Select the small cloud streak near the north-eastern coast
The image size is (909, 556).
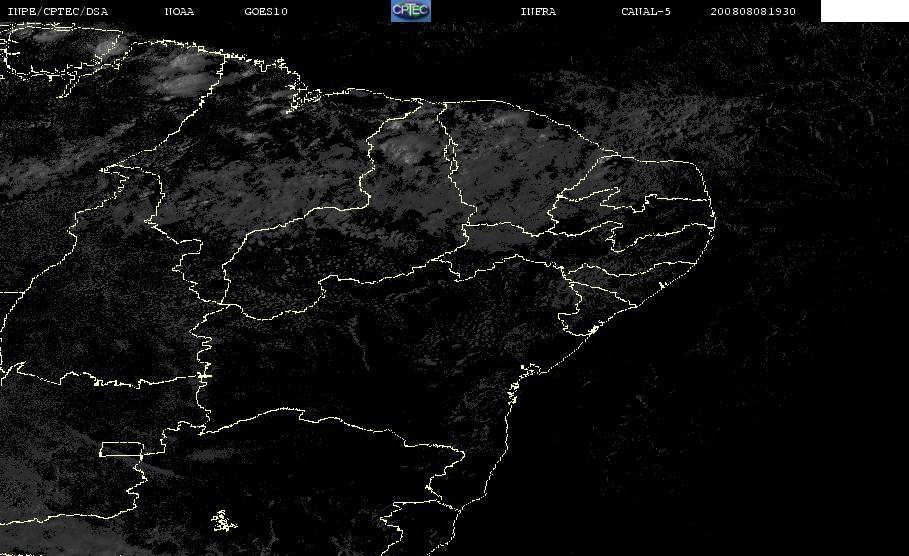(x=509, y=121)
